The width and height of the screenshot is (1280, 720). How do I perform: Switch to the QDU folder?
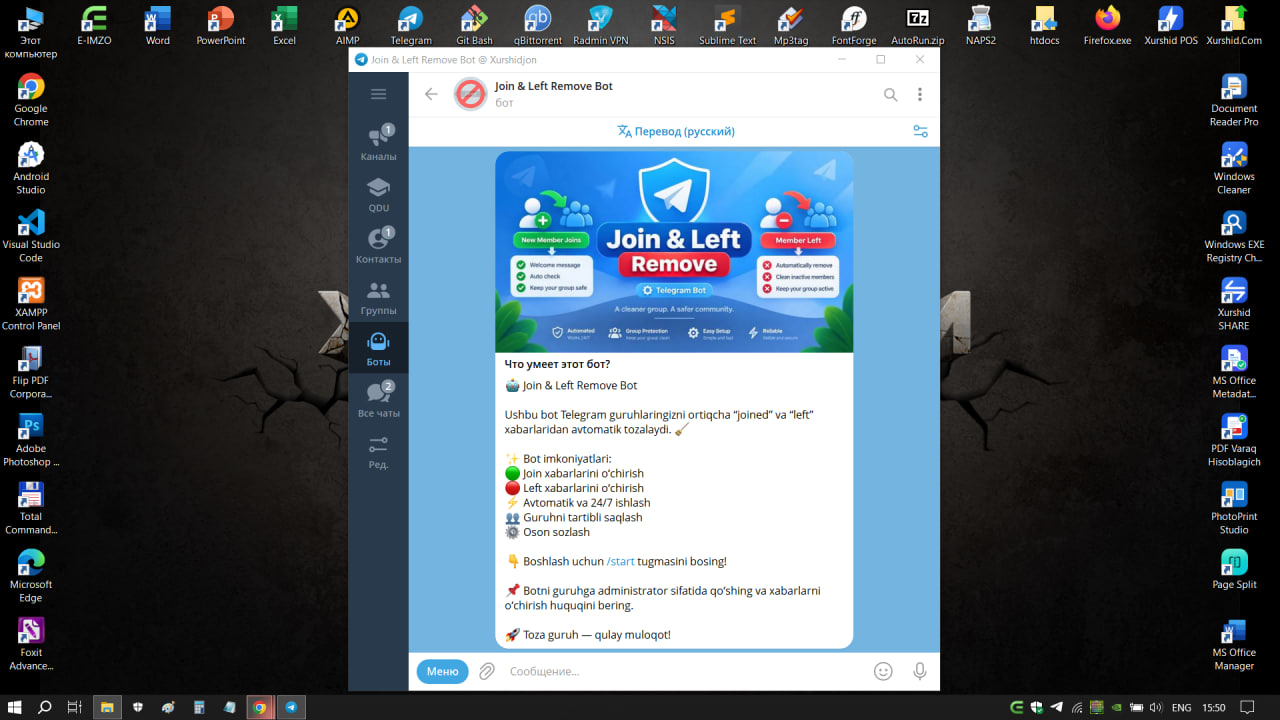378,195
